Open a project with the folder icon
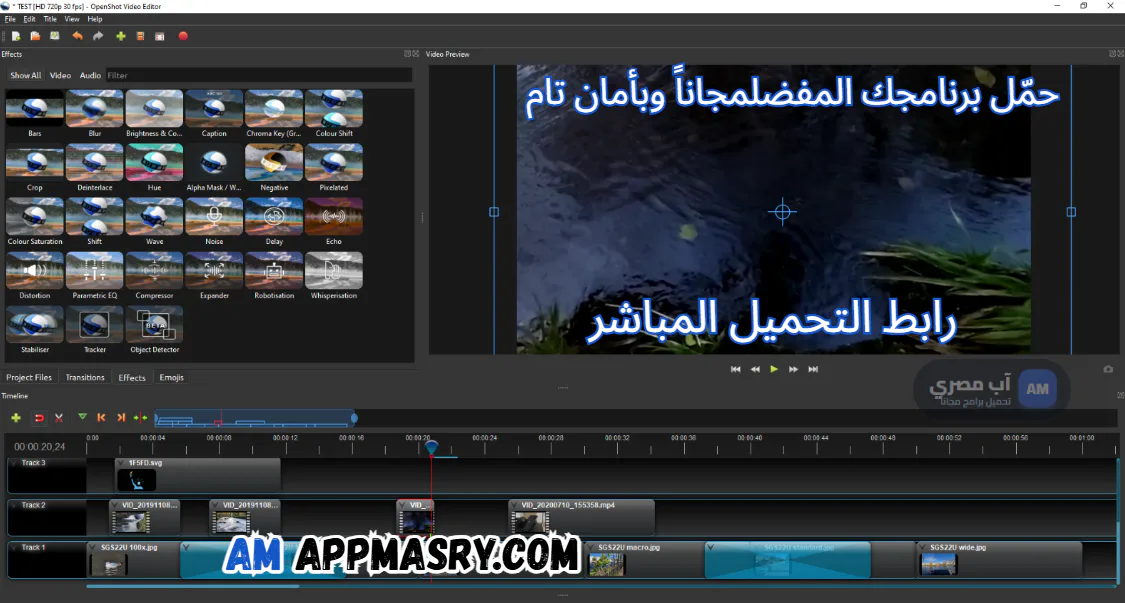The image size is (1125, 603). click(x=35, y=36)
